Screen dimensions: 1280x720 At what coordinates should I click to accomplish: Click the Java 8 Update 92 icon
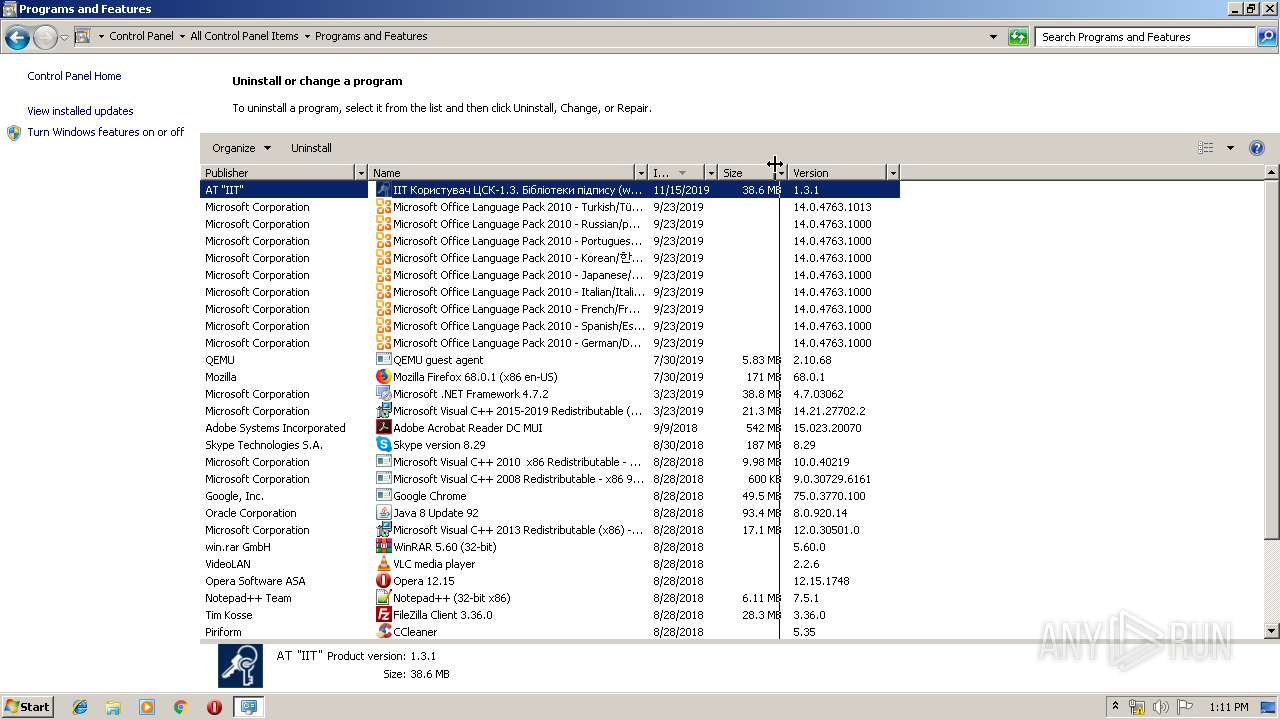click(383, 513)
